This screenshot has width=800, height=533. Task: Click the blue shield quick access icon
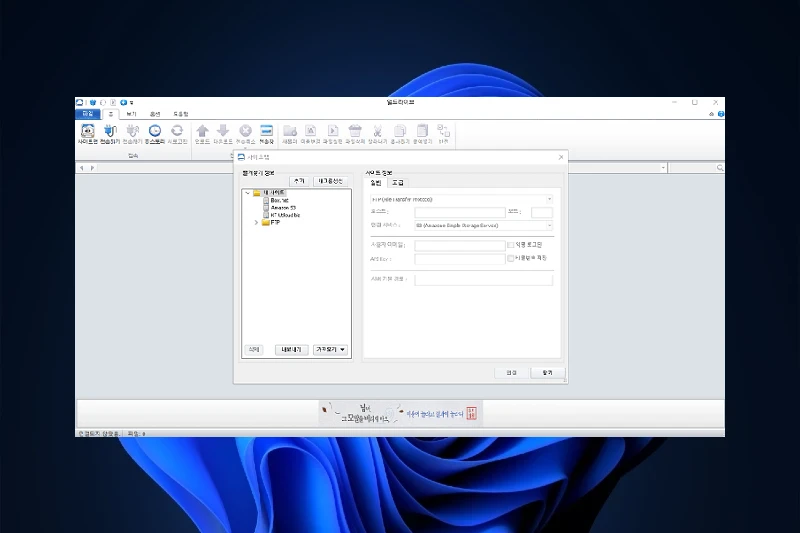[93, 103]
